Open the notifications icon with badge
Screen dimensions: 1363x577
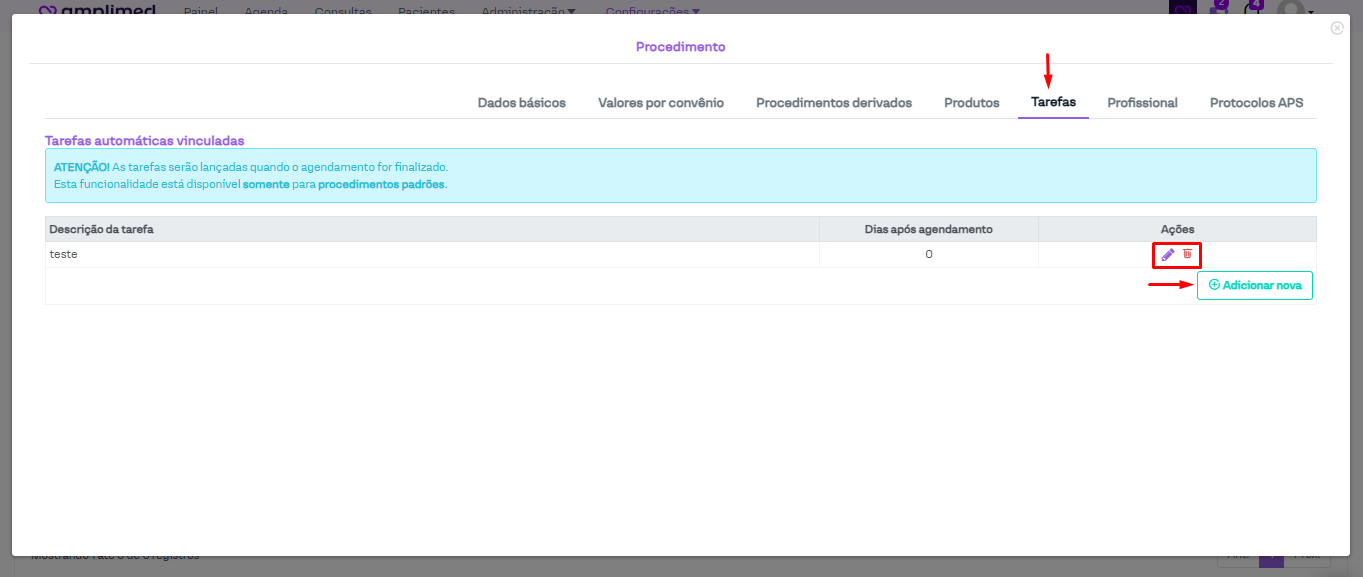click(1253, 8)
